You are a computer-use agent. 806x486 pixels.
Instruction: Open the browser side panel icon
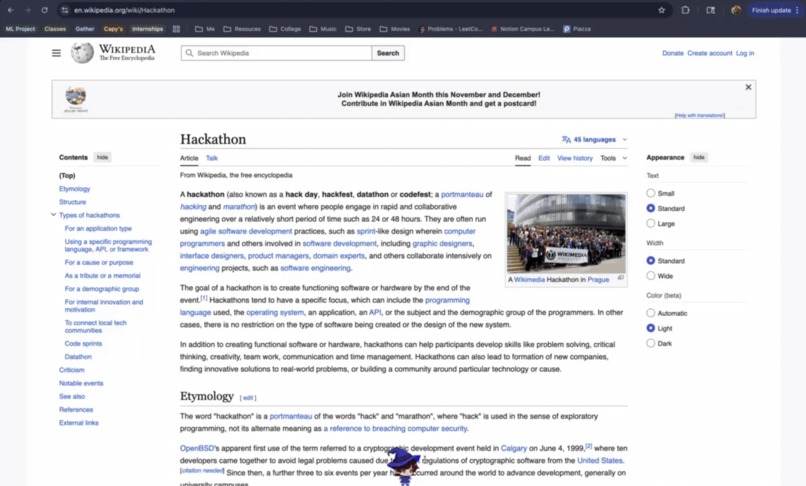pyautogui.click(x=710, y=10)
